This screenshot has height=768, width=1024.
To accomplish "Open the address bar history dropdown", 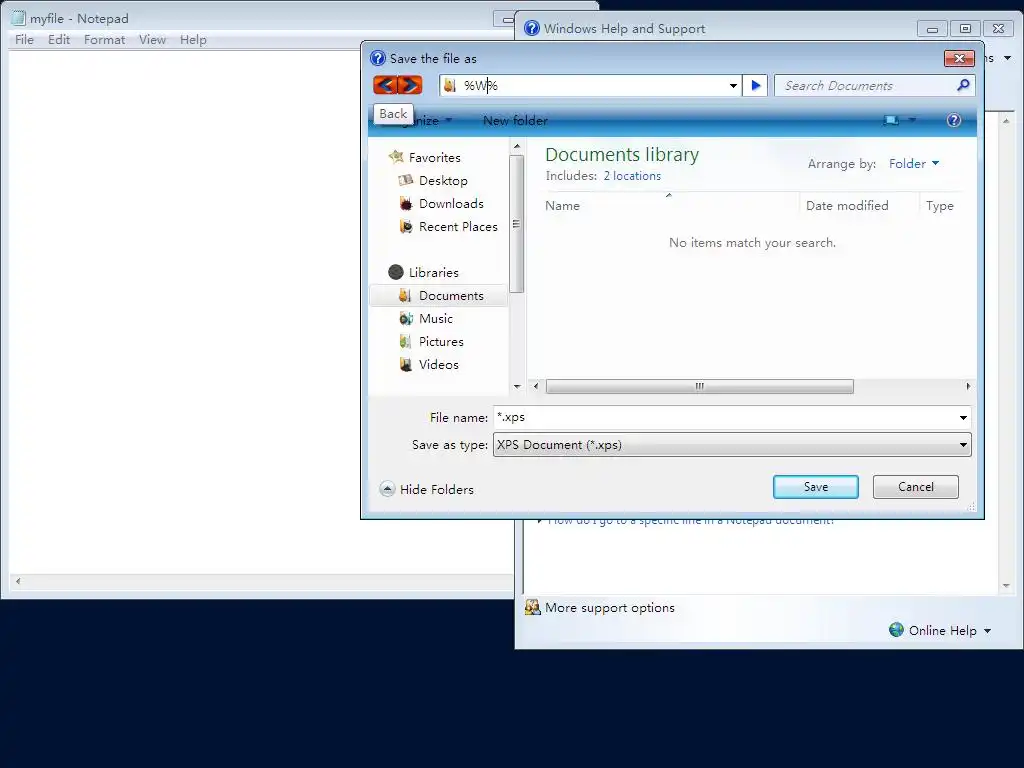I will click(x=733, y=86).
